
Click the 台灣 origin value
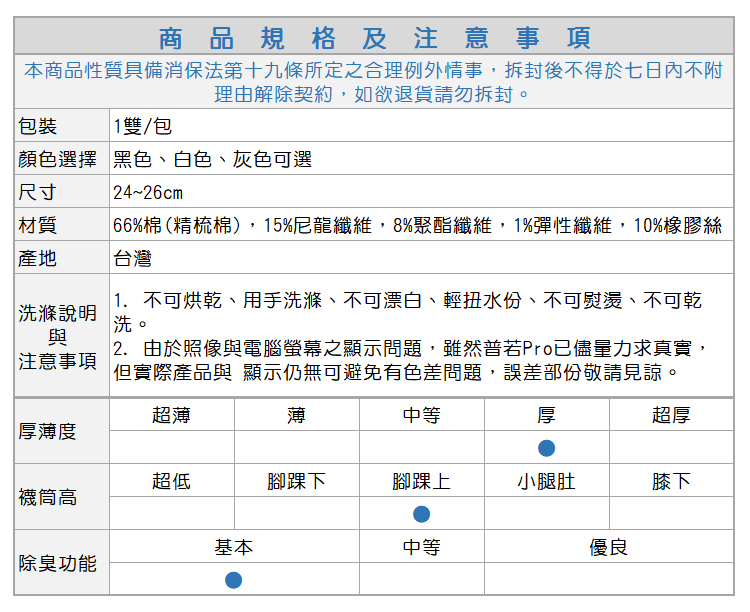point(132,258)
